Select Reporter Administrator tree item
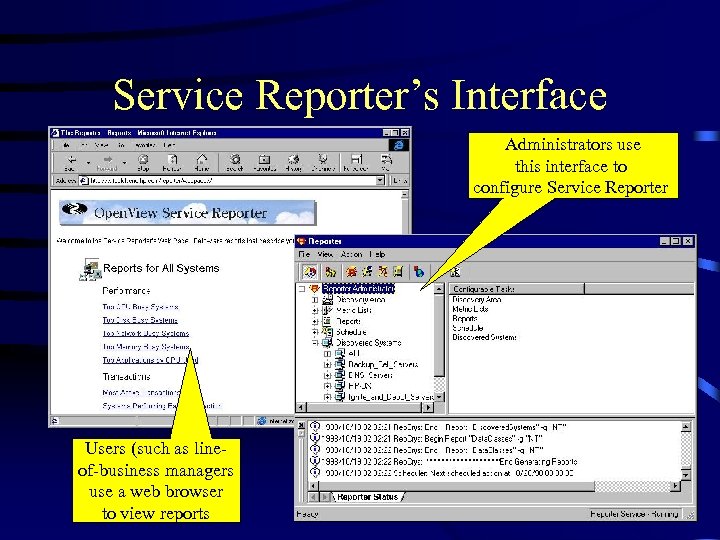720x540 pixels. pyautogui.click(x=358, y=289)
